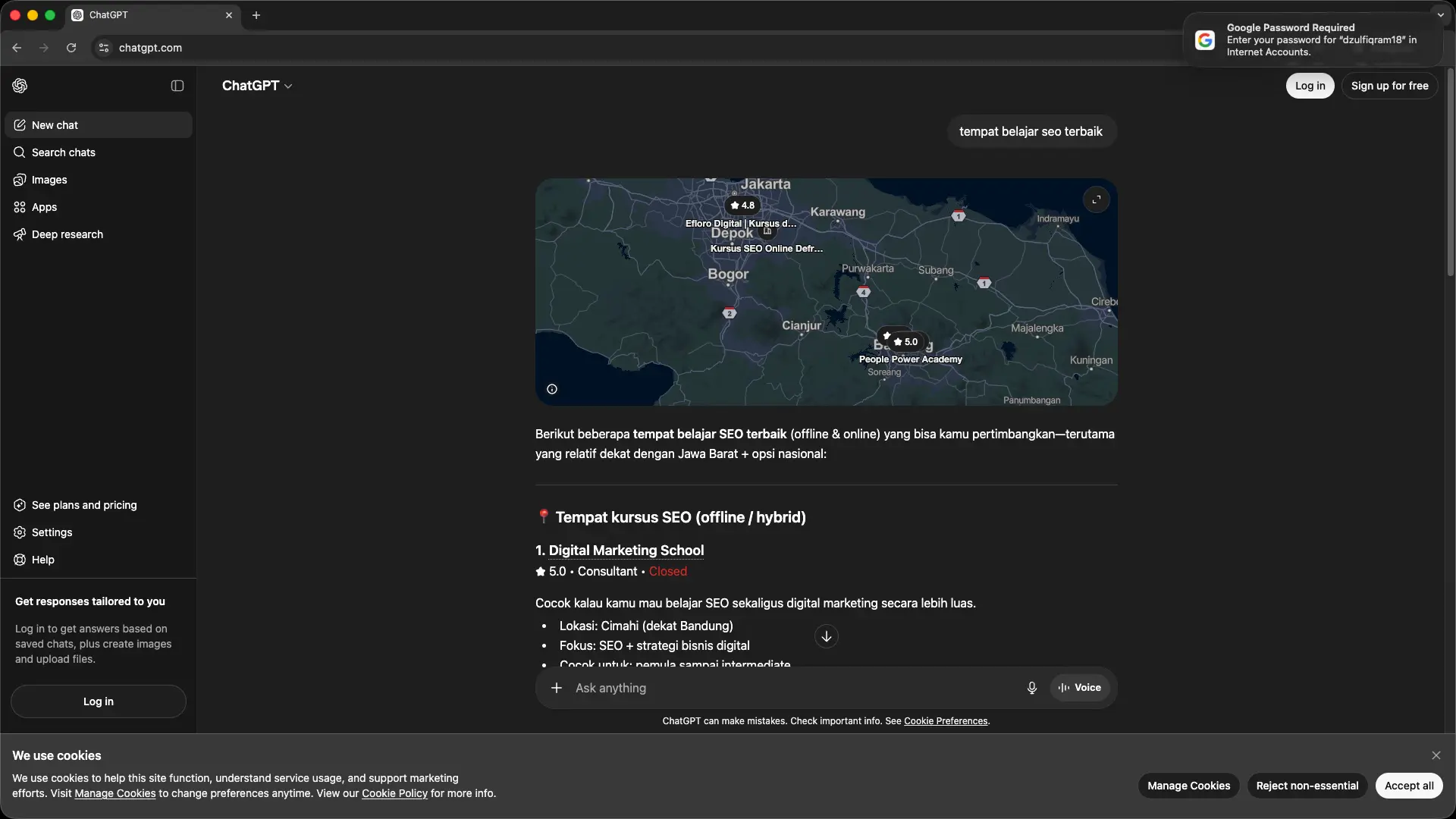Click site info icon in address bar
The height and width of the screenshot is (819, 1456).
104,48
